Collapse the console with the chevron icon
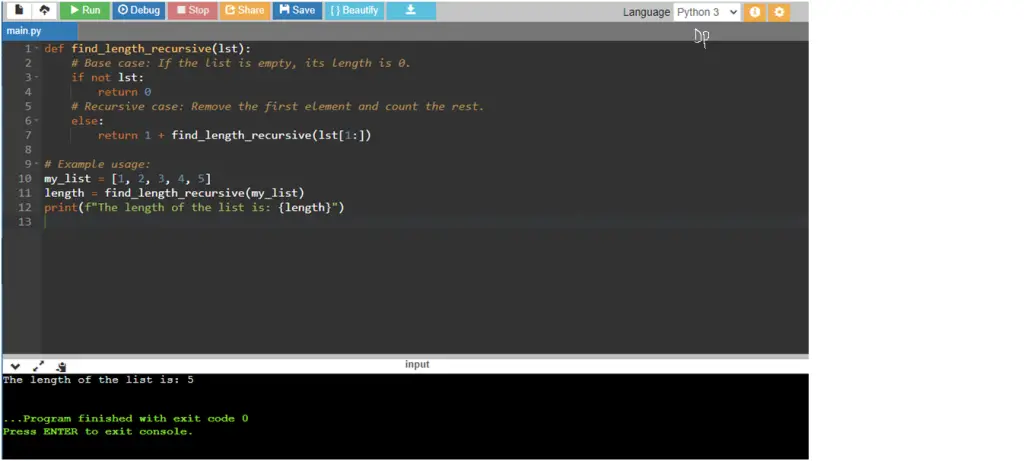Screen dimensions: 1024x461 pos(15,367)
